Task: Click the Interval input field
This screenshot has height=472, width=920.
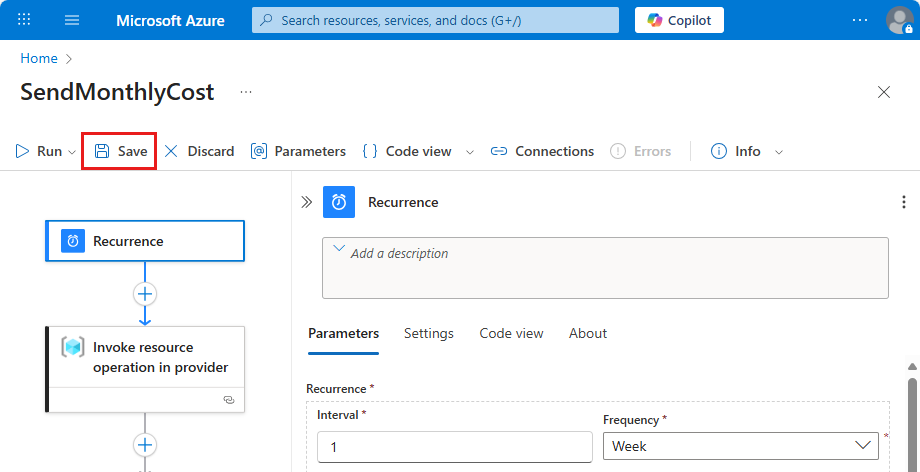Action: (x=455, y=447)
